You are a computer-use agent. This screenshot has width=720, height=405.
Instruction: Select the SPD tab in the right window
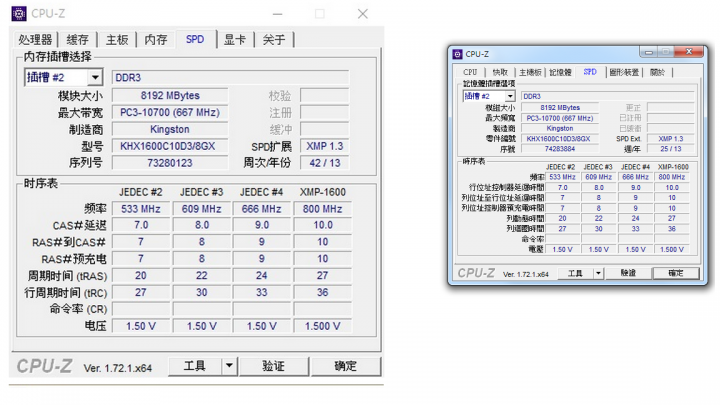[590, 72]
